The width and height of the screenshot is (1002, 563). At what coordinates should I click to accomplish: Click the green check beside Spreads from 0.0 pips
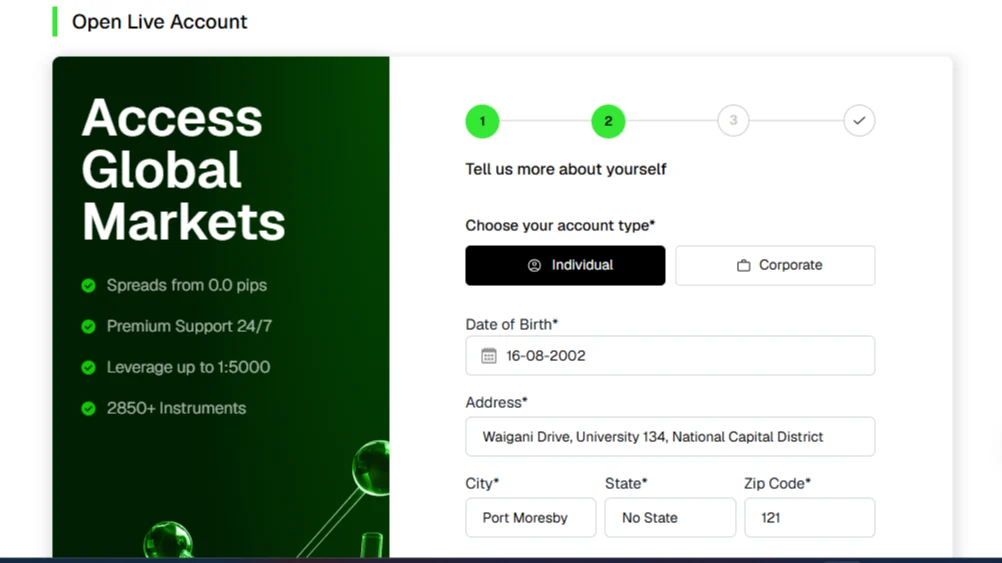89,286
